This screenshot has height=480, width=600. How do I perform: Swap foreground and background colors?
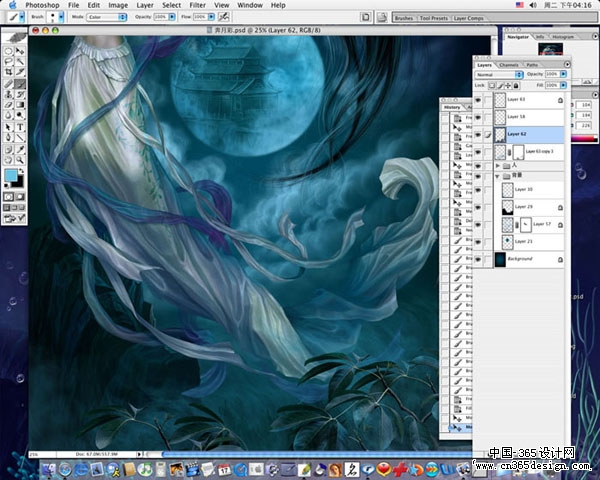[x=21, y=171]
